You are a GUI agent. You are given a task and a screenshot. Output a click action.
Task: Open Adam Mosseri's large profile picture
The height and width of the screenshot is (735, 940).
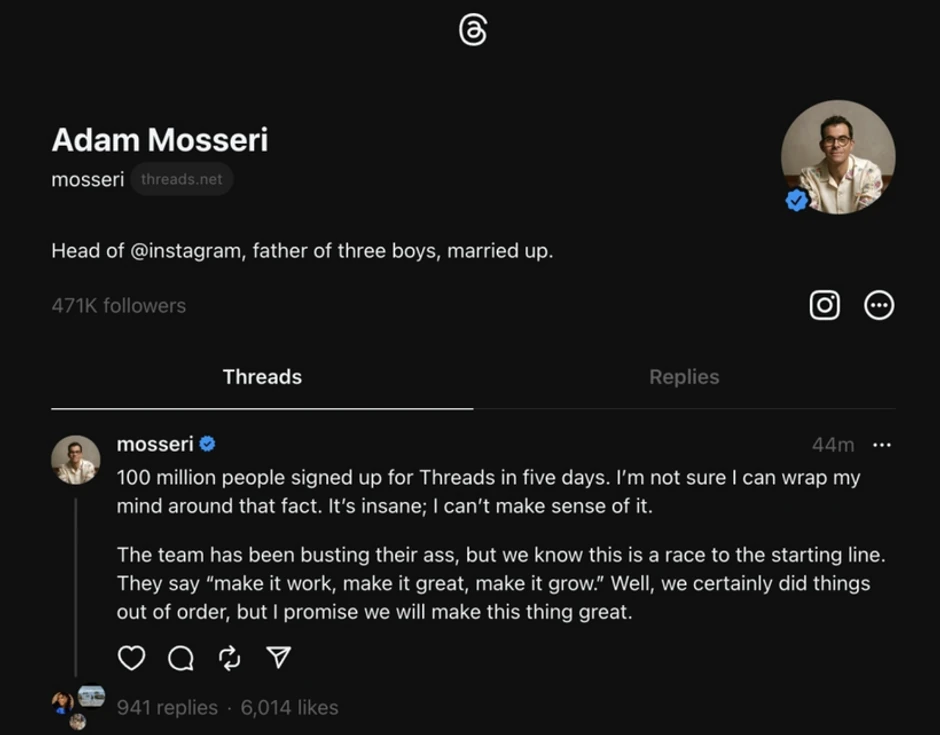(838, 157)
